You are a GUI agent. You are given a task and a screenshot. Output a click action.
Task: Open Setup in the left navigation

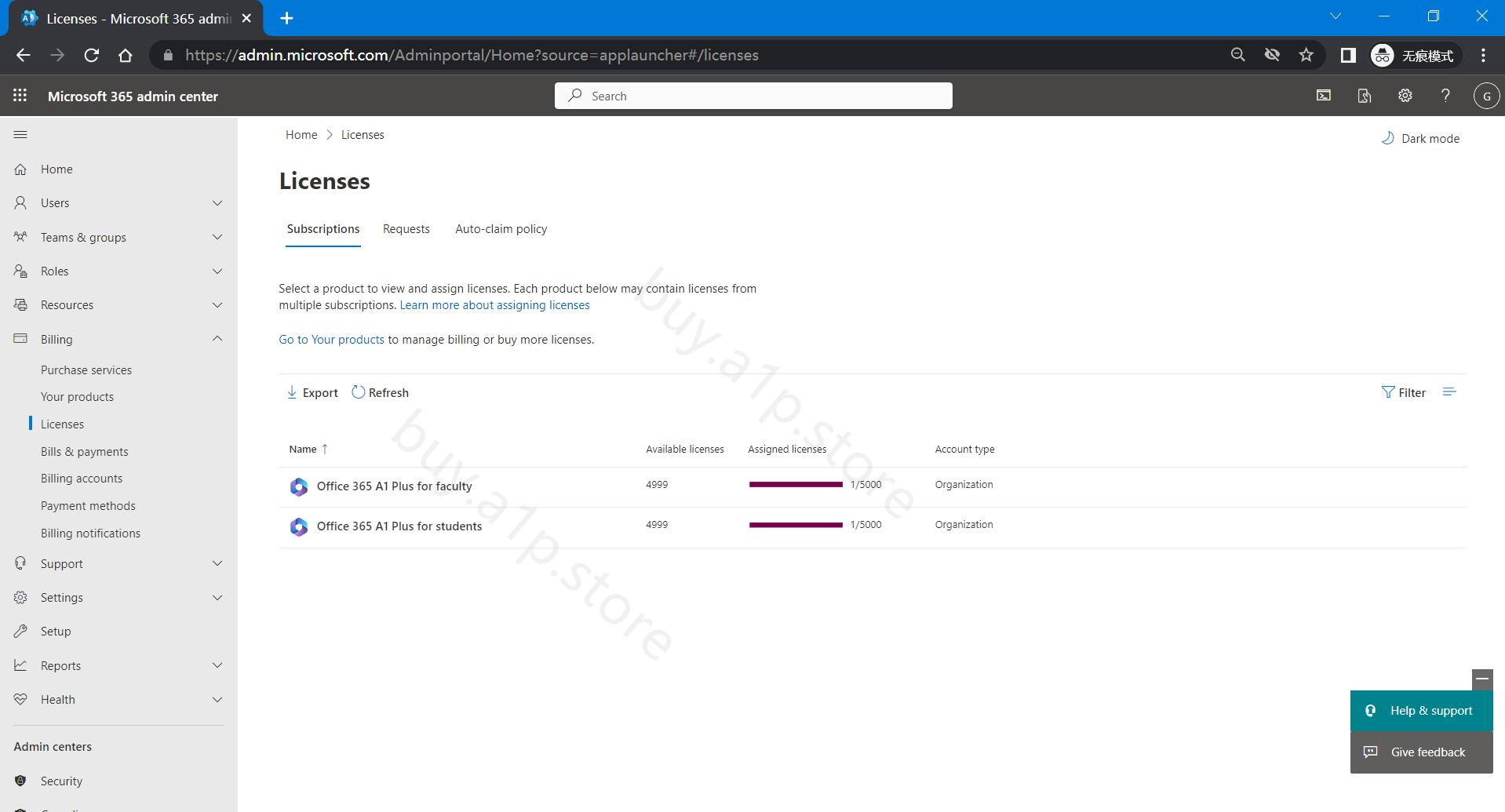click(56, 632)
